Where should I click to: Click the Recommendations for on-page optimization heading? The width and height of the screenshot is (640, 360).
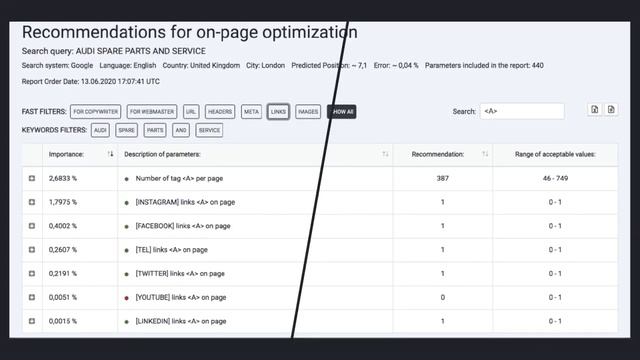190,32
